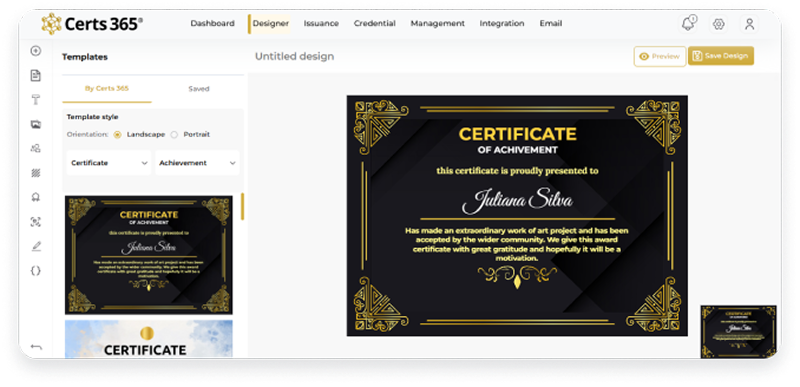800x387 pixels.
Task: Select Landscape orientation radio button
Action: 118,135
